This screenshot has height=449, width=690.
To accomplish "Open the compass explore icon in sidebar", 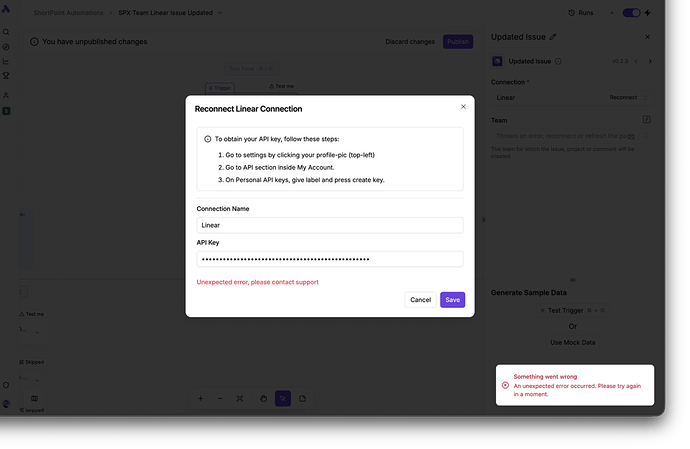I will (6, 47).
